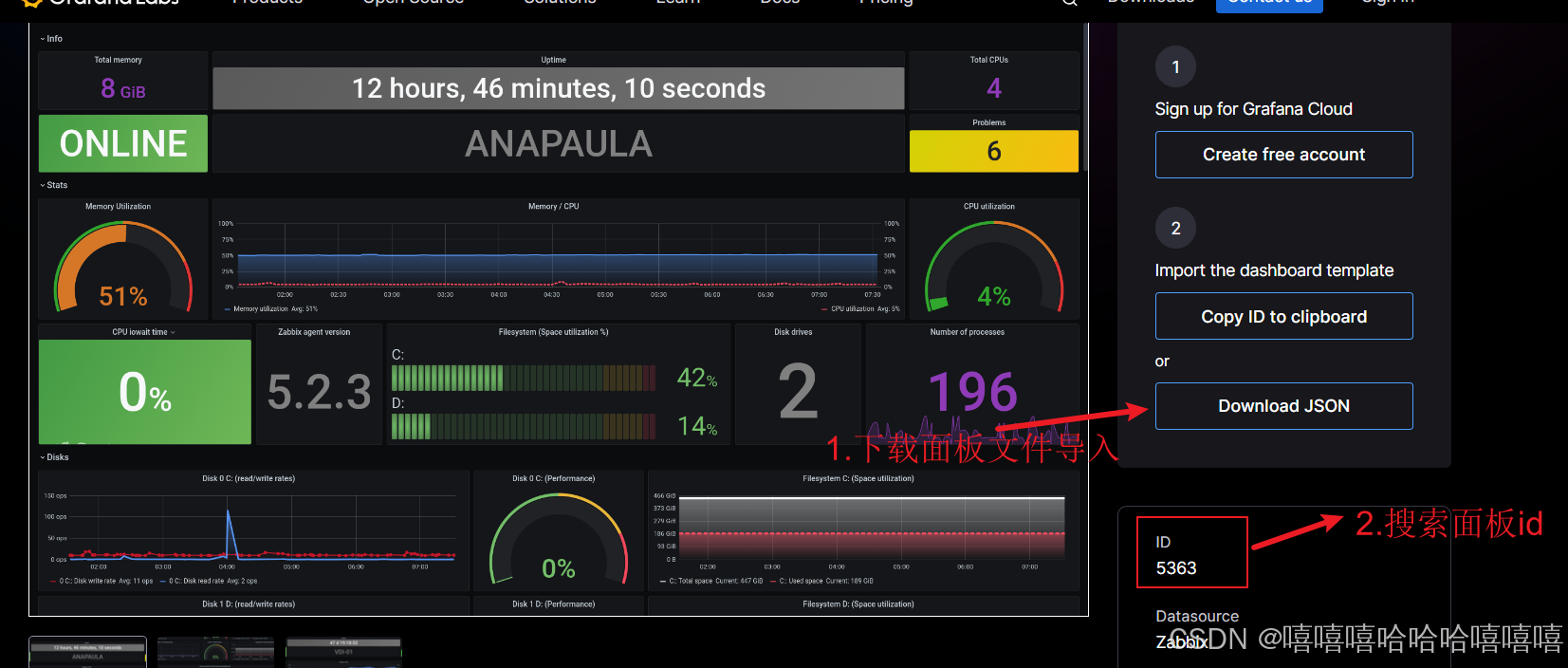
Task: Click the Filesystem D: (Space utilization) title
Action: tap(858, 603)
